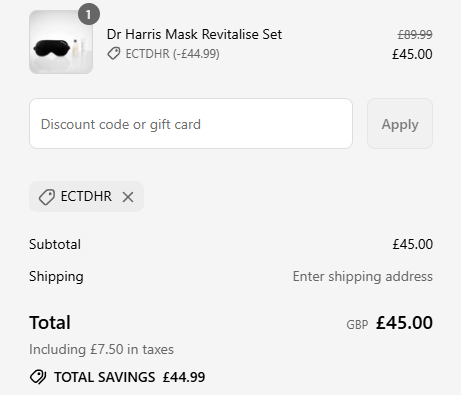Click the tag icon beside ECTDHR (-£44.99)
This screenshot has width=461, height=395.
[114, 54]
